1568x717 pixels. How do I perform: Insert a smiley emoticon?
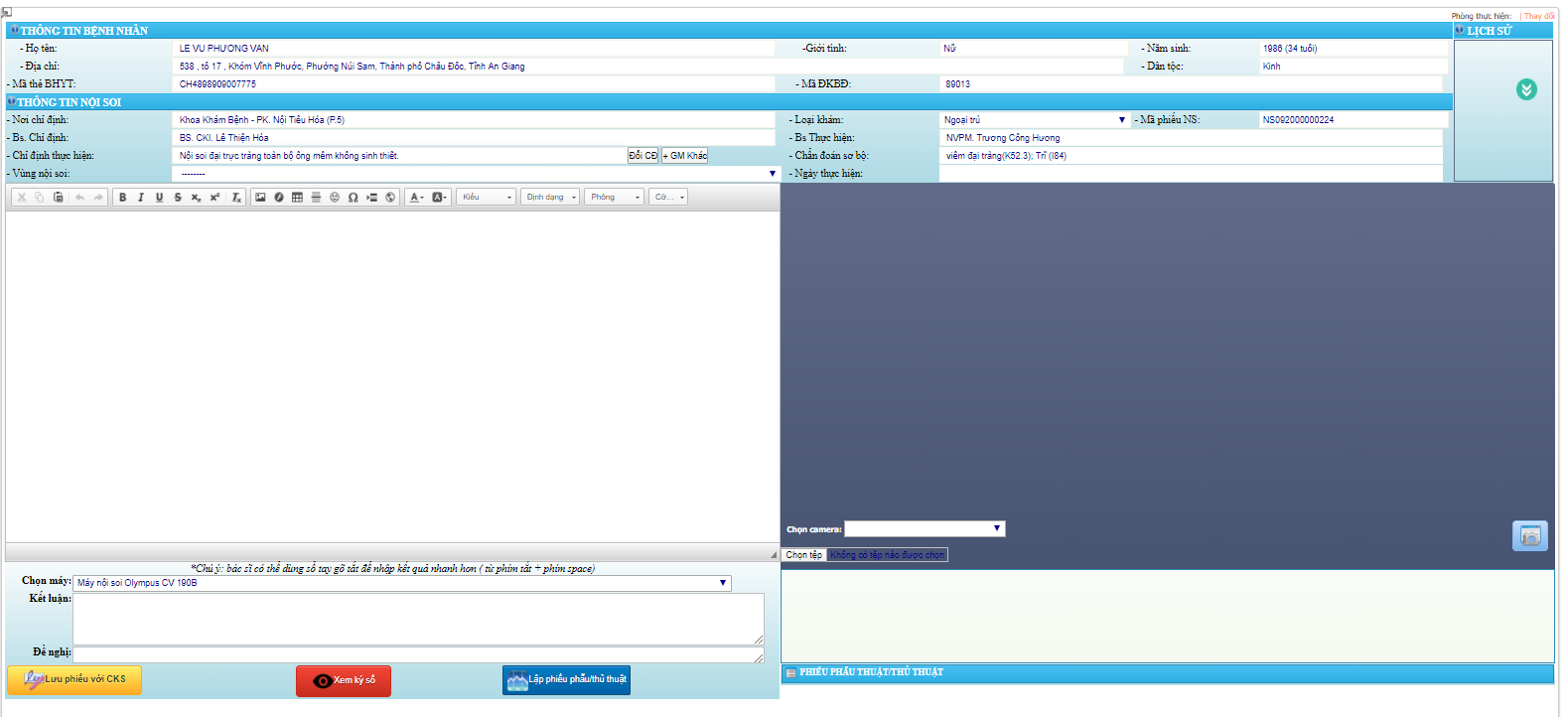[335, 198]
